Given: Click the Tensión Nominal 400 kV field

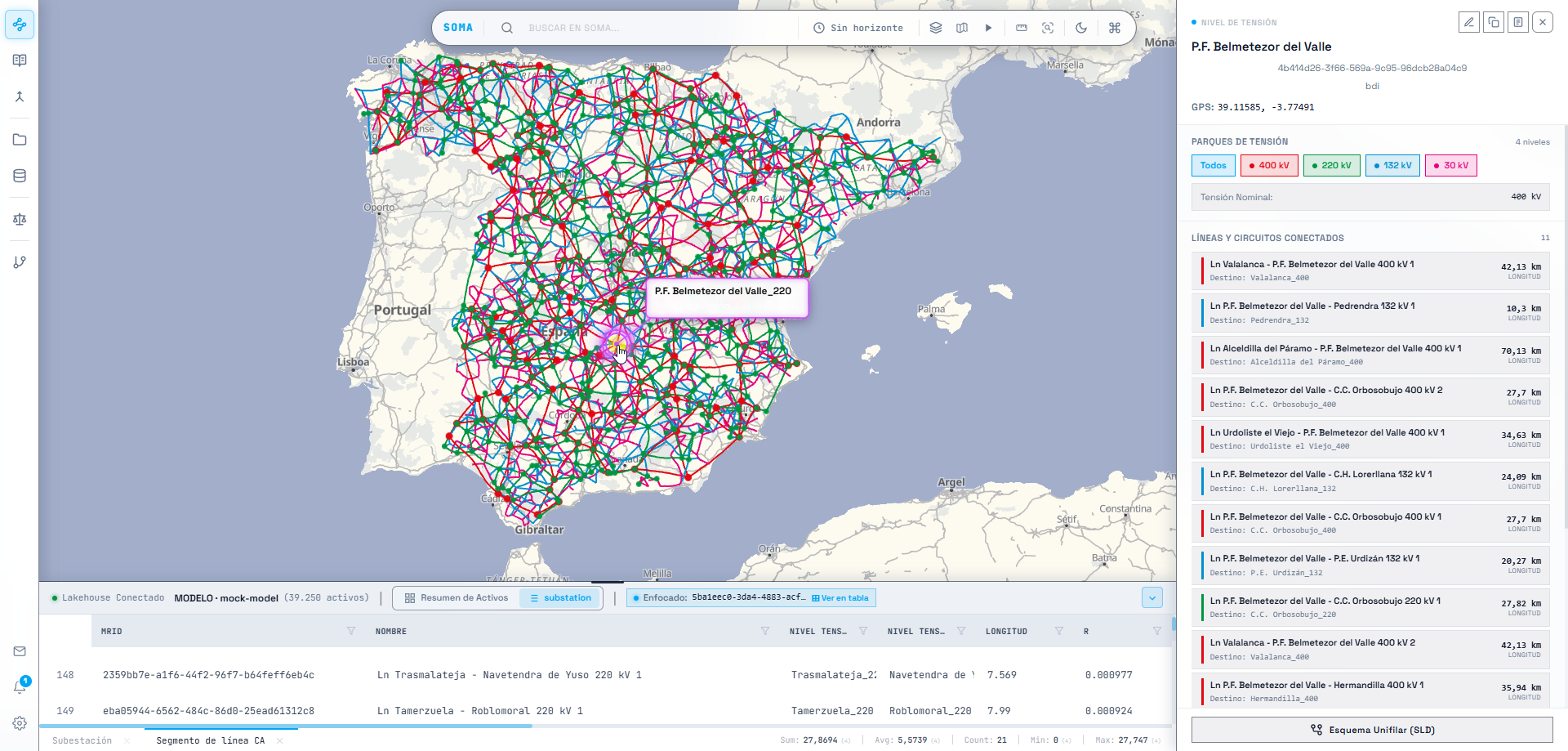Looking at the screenshot, I should (1370, 197).
